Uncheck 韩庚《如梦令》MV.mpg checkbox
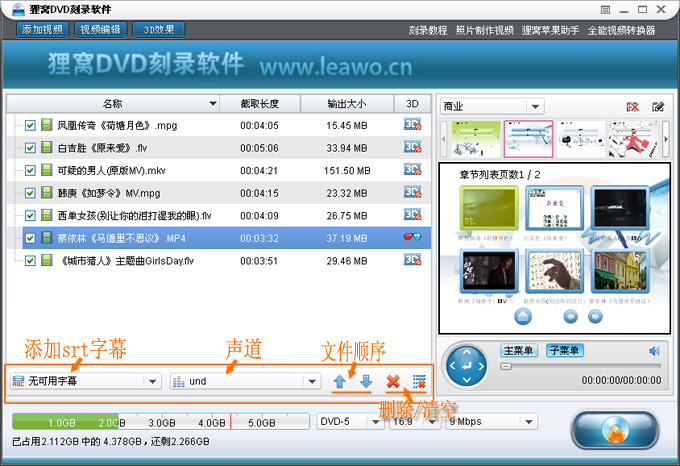Screen dimensions: 680x466 30,193
